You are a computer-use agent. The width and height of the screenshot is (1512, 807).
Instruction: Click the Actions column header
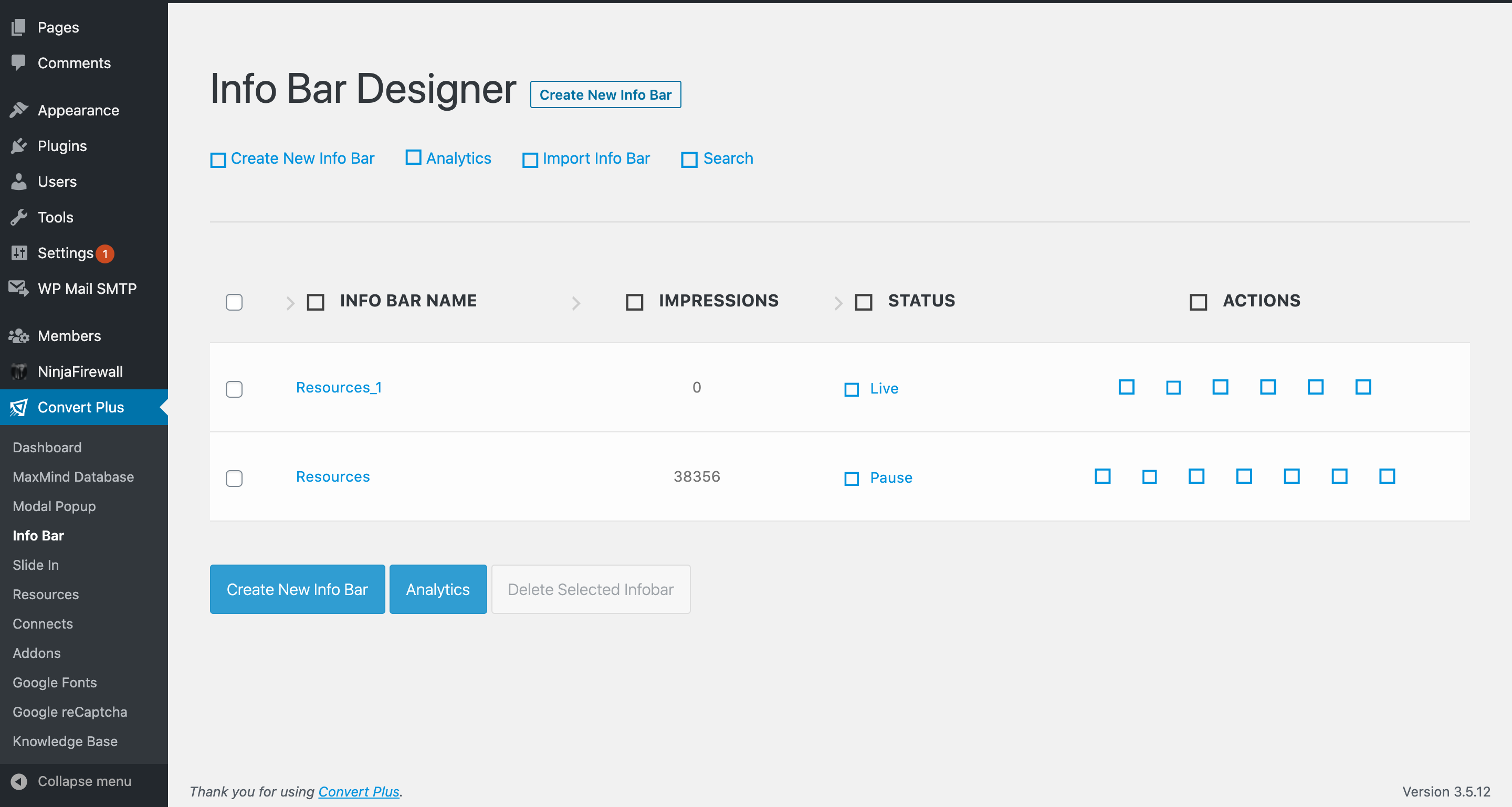point(1262,301)
